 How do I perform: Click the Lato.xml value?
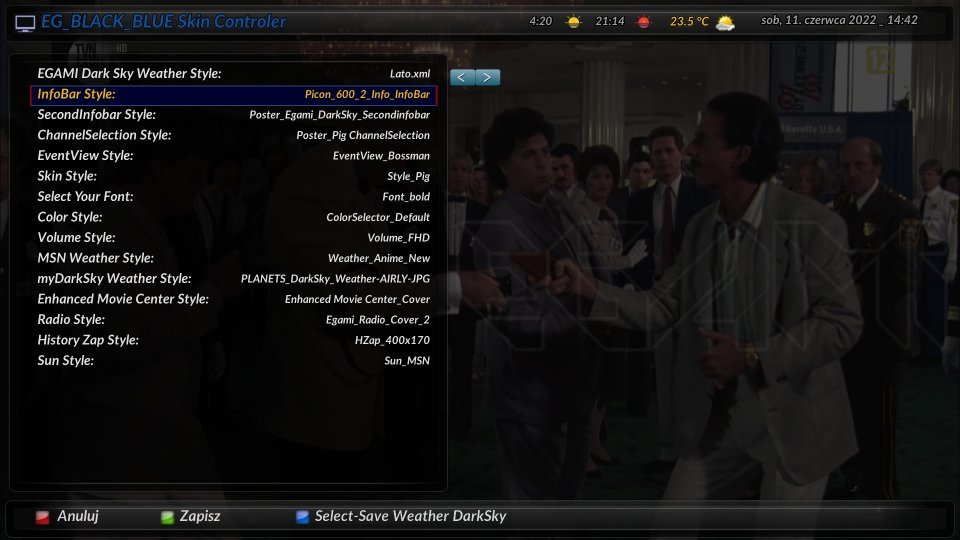[410, 74]
